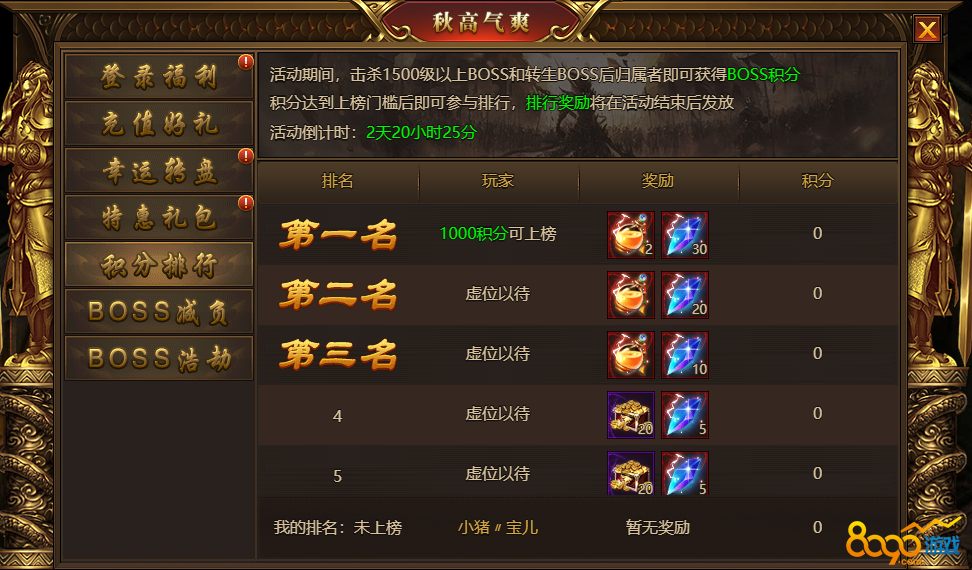The width and height of the screenshot is (972, 570).
Task: Click rank 5's gold treasure chest icon
Action: pos(630,473)
